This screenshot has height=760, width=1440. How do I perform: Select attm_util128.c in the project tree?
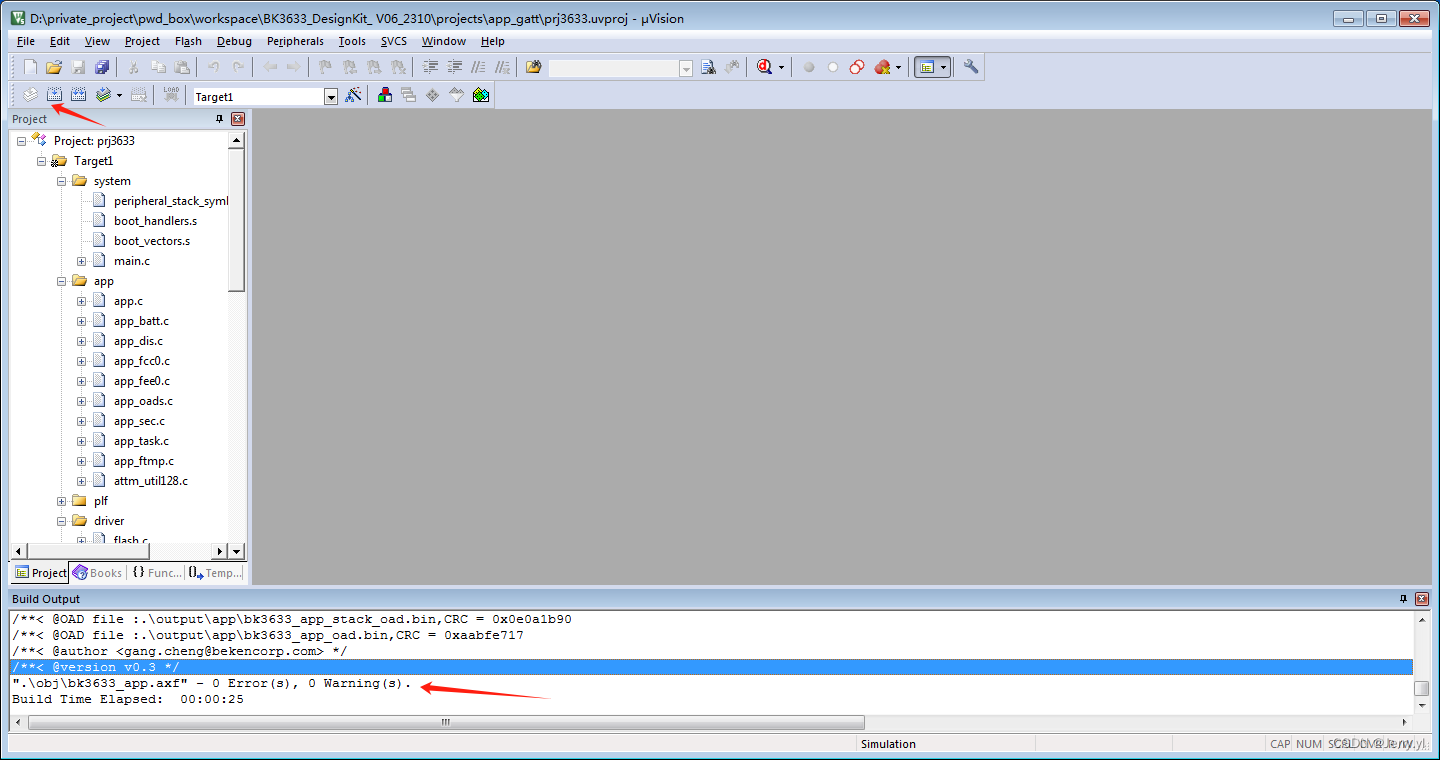click(x=151, y=481)
